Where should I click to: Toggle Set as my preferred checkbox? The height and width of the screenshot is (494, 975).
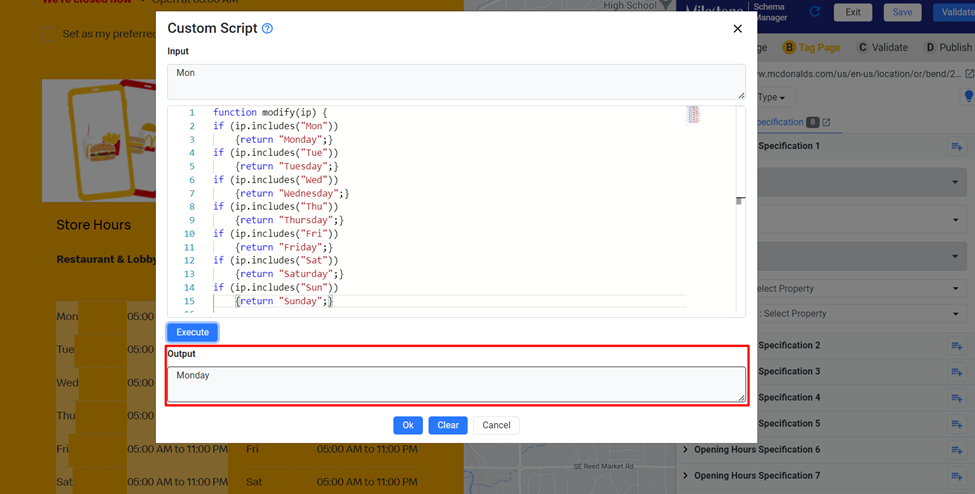click(49, 34)
